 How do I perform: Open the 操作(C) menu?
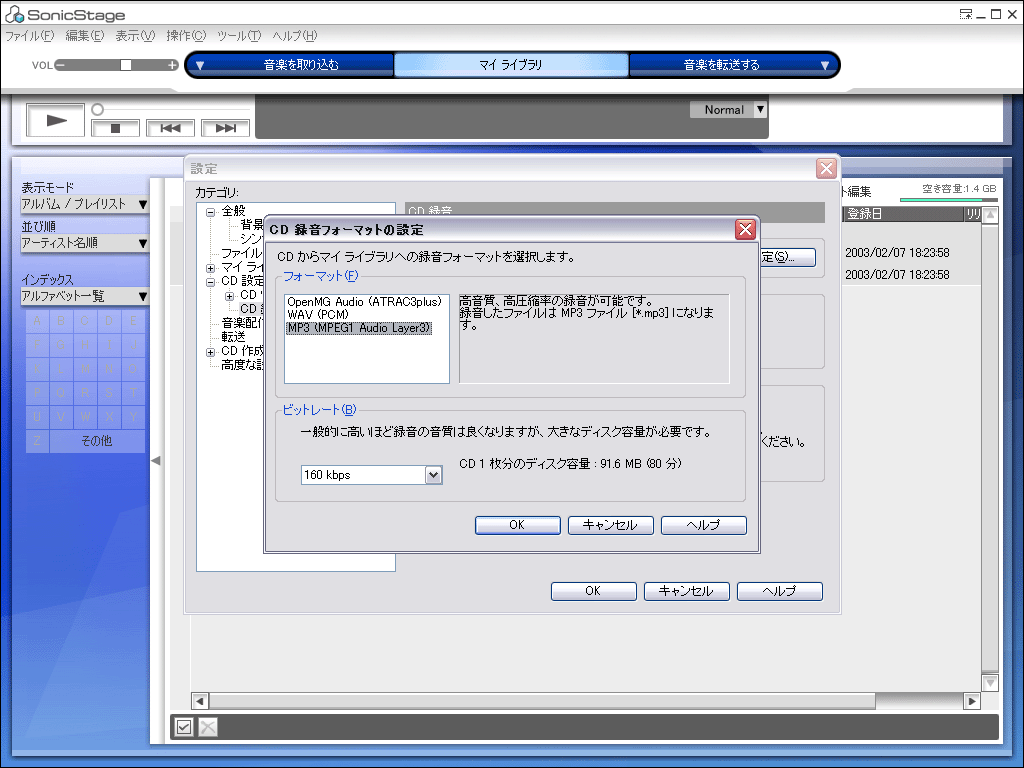coord(186,36)
